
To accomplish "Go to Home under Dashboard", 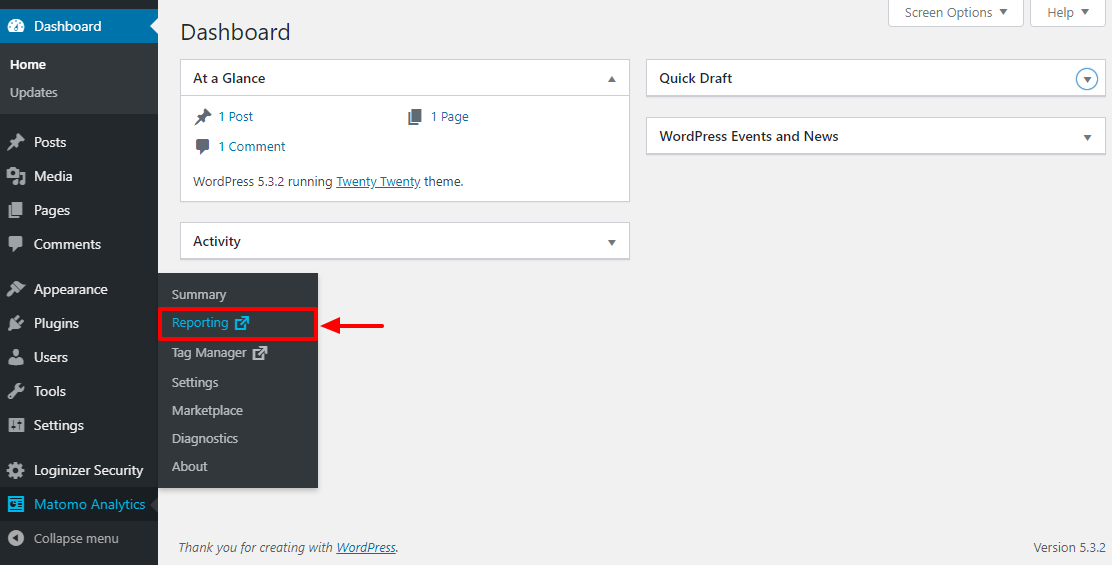I will tap(28, 65).
